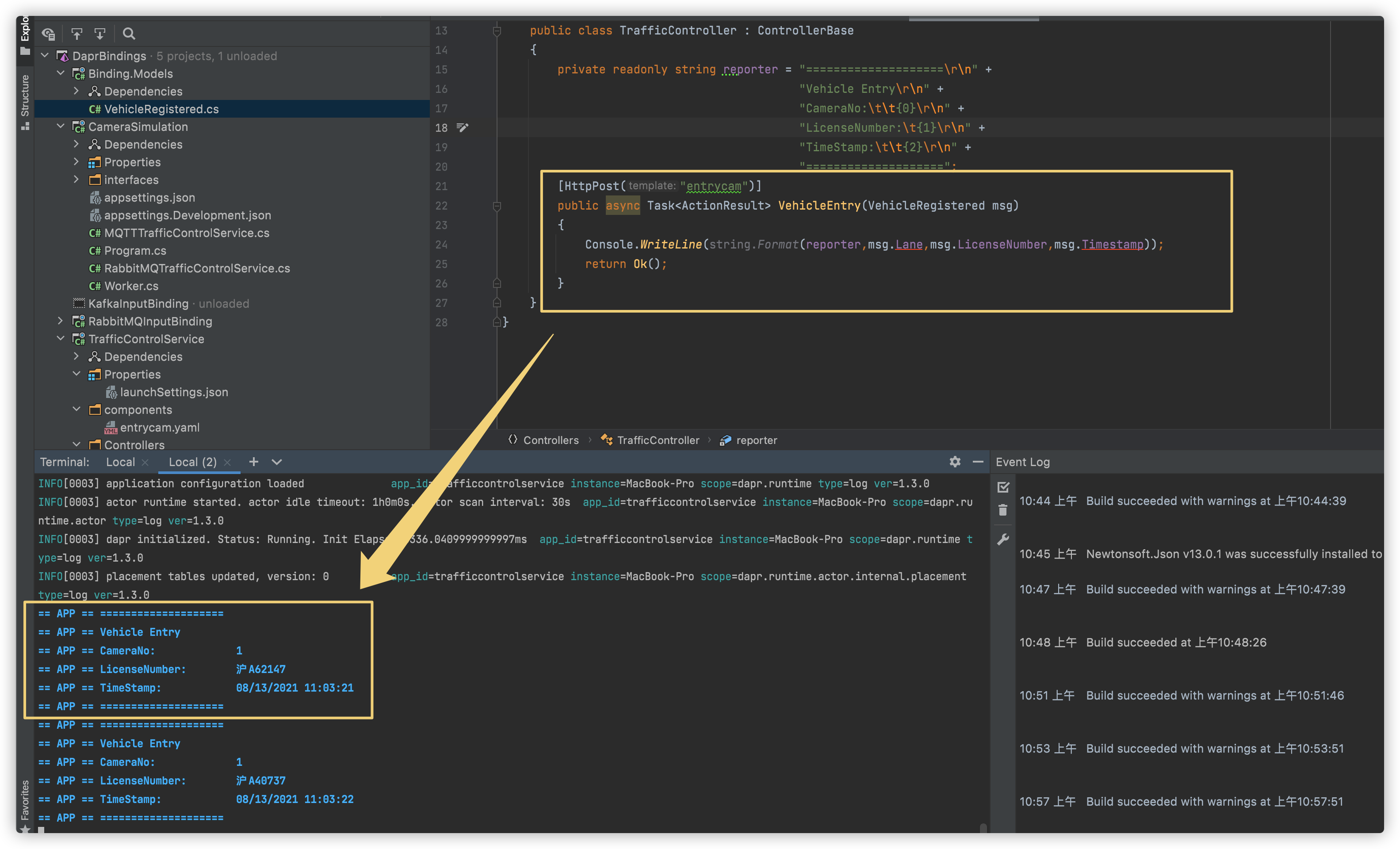1400x849 pixels.
Task: Open the Solution Explorer search magnifier
Action: [x=129, y=34]
